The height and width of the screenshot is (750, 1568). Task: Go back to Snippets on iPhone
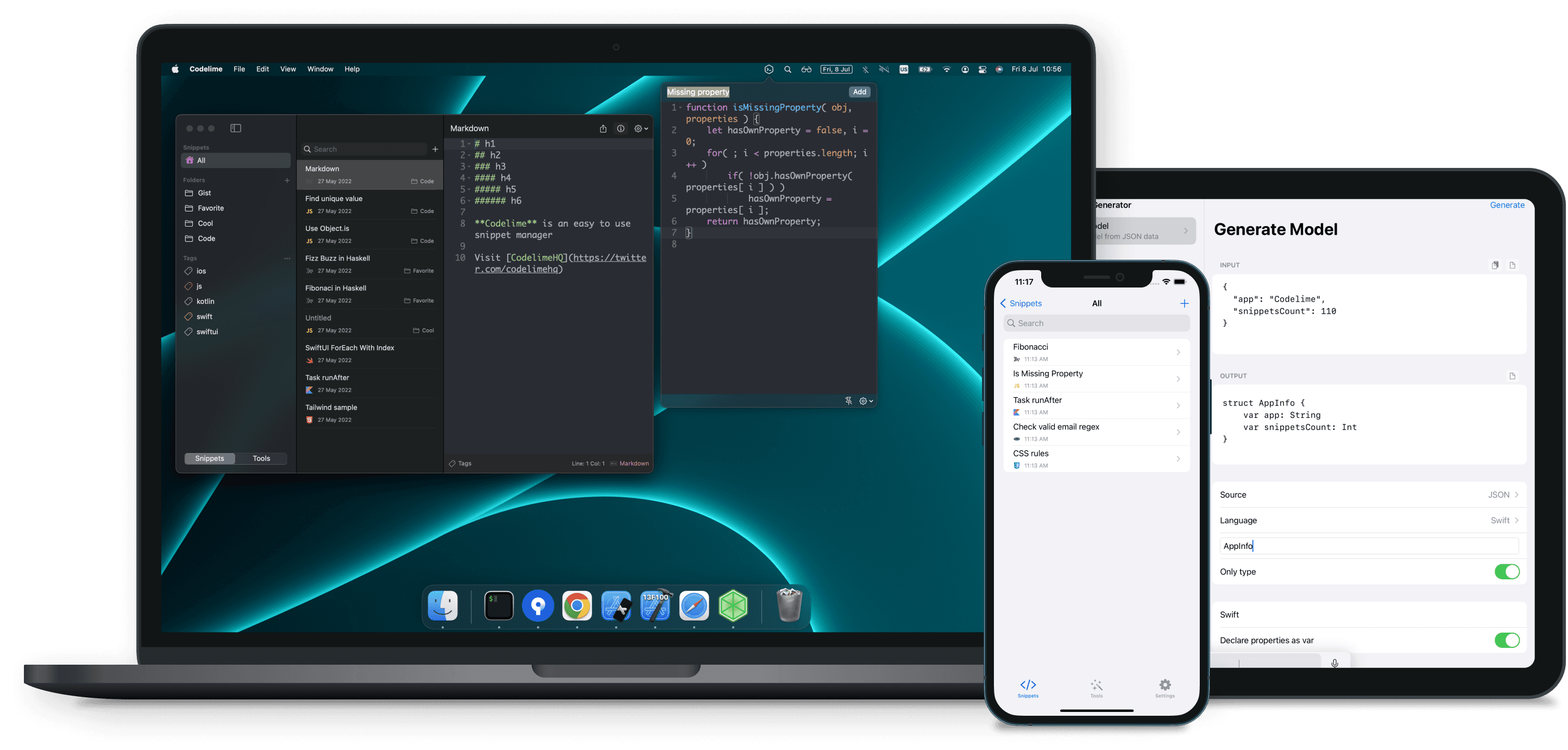[x=1021, y=303]
